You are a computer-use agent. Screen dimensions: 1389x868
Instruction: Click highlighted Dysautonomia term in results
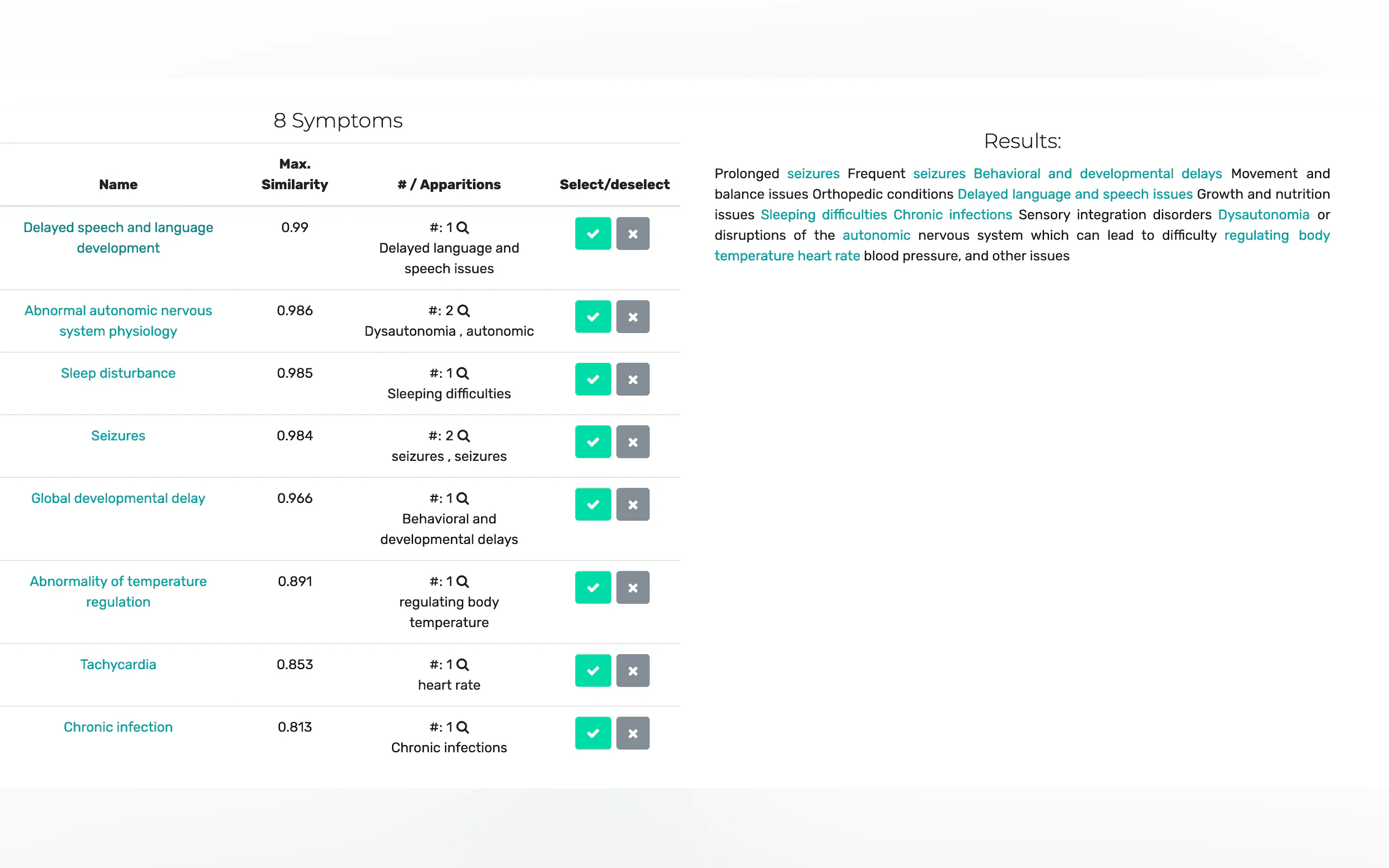(1263, 215)
